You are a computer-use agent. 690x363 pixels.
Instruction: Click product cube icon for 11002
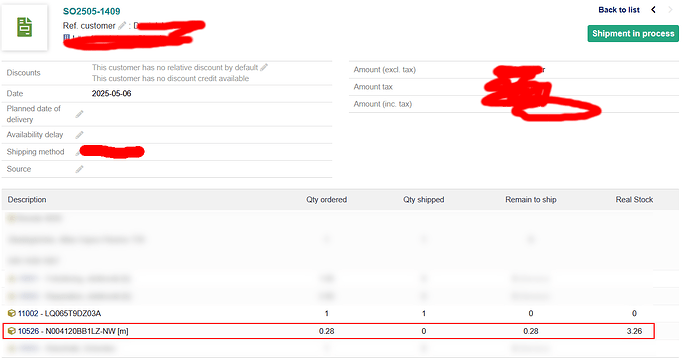(12, 313)
